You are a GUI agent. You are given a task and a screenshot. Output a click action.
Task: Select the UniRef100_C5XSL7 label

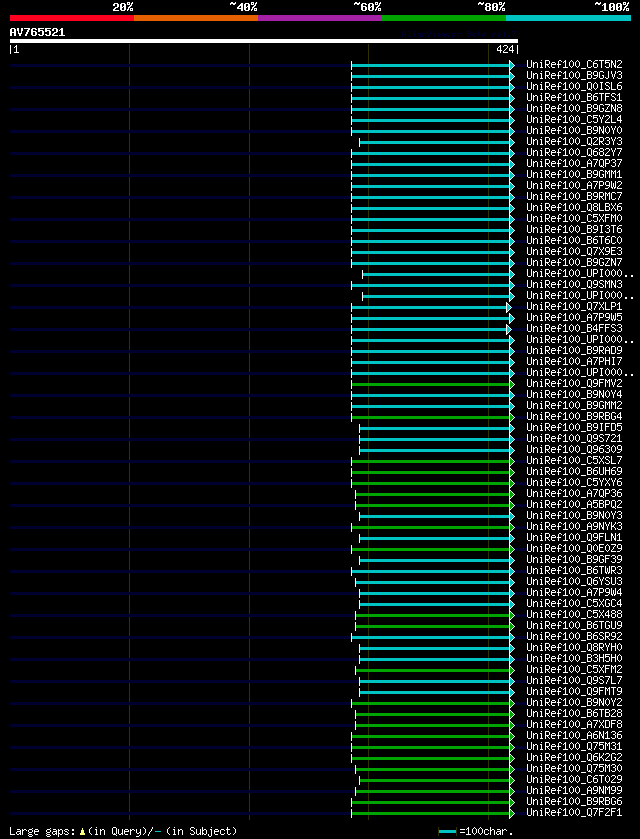tap(574, 461)
